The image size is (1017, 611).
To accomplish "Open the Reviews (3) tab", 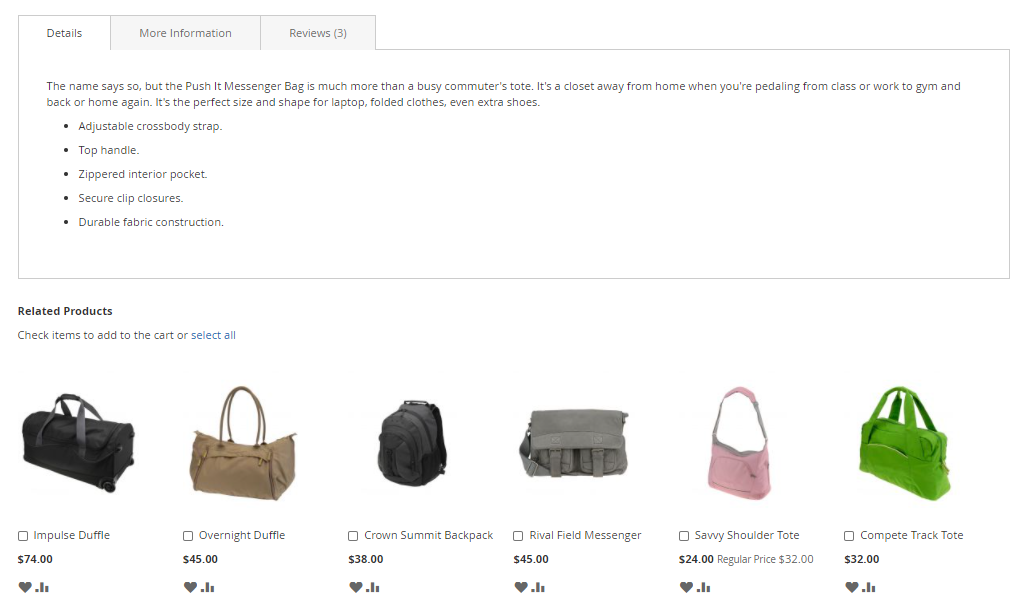I will click(x=317, y=33).
